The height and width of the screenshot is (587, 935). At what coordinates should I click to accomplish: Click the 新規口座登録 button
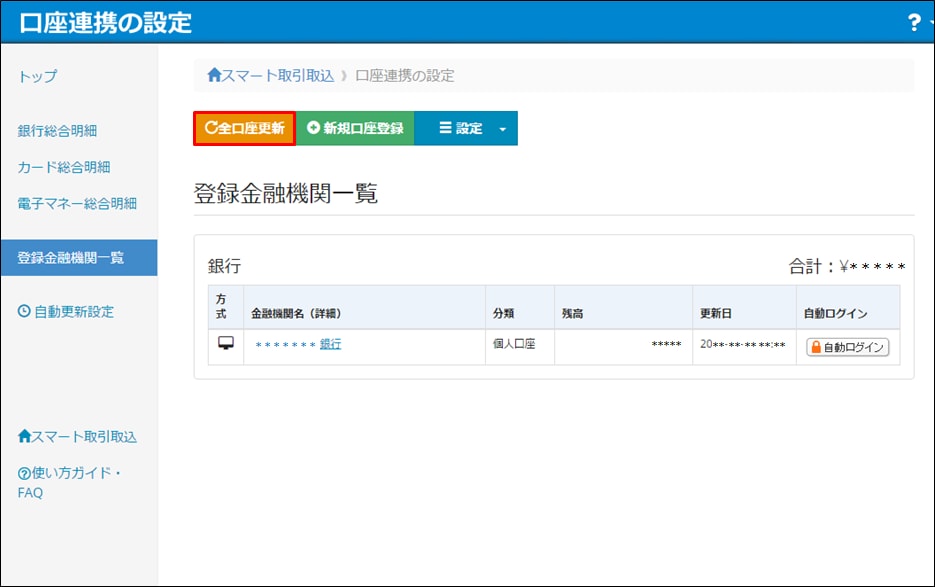355,128
